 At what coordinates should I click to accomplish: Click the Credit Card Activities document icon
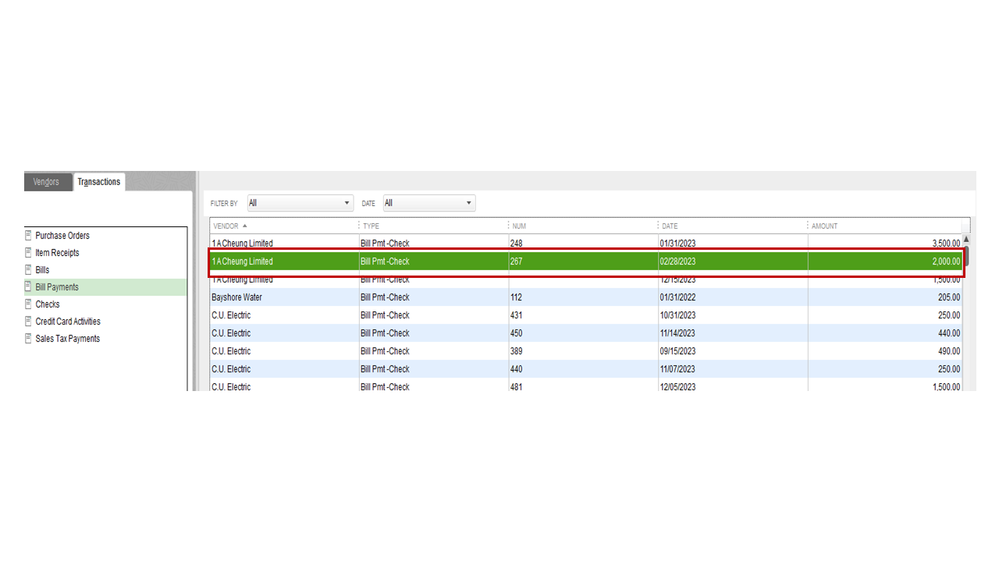point(28,321)
